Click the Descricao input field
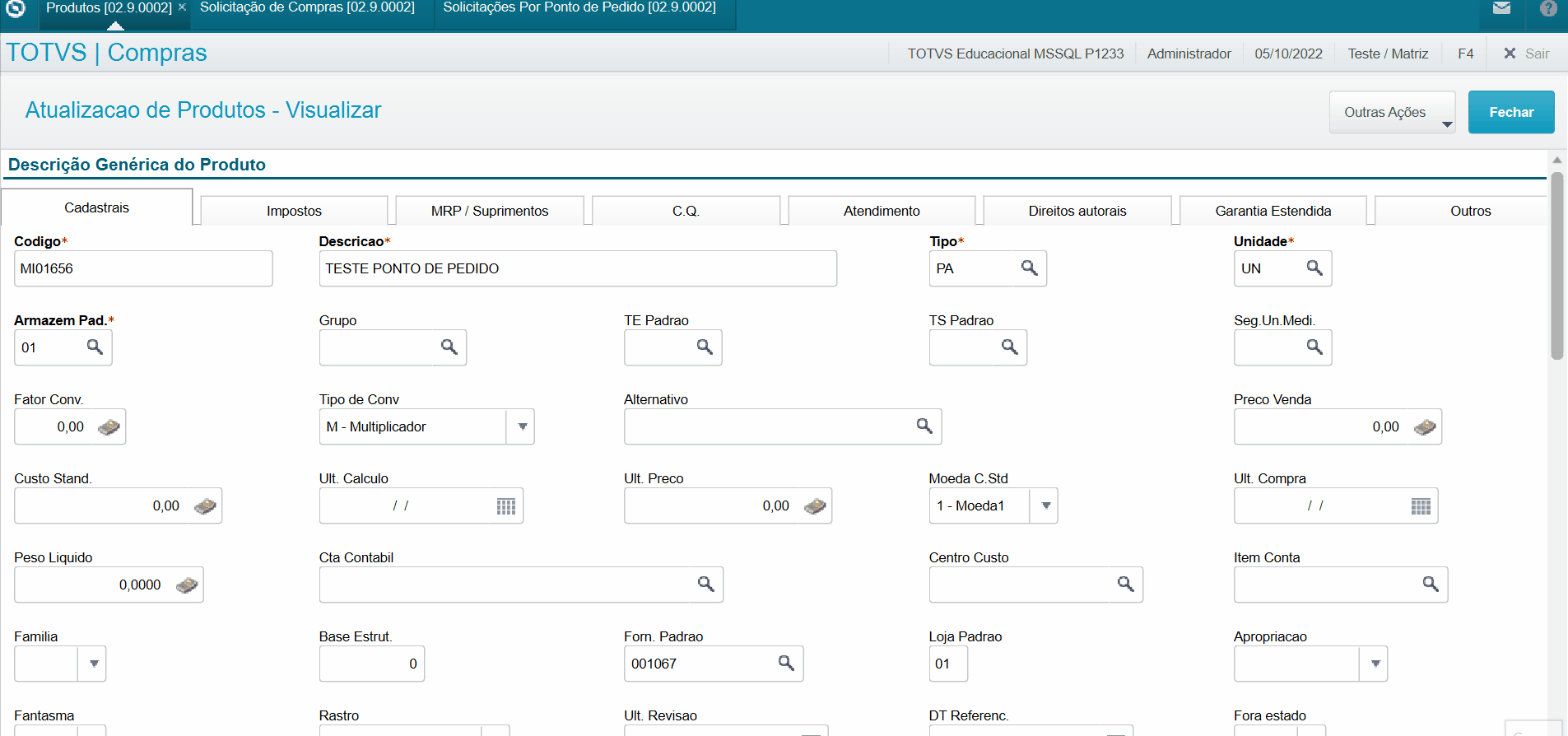 pos(578,268)
